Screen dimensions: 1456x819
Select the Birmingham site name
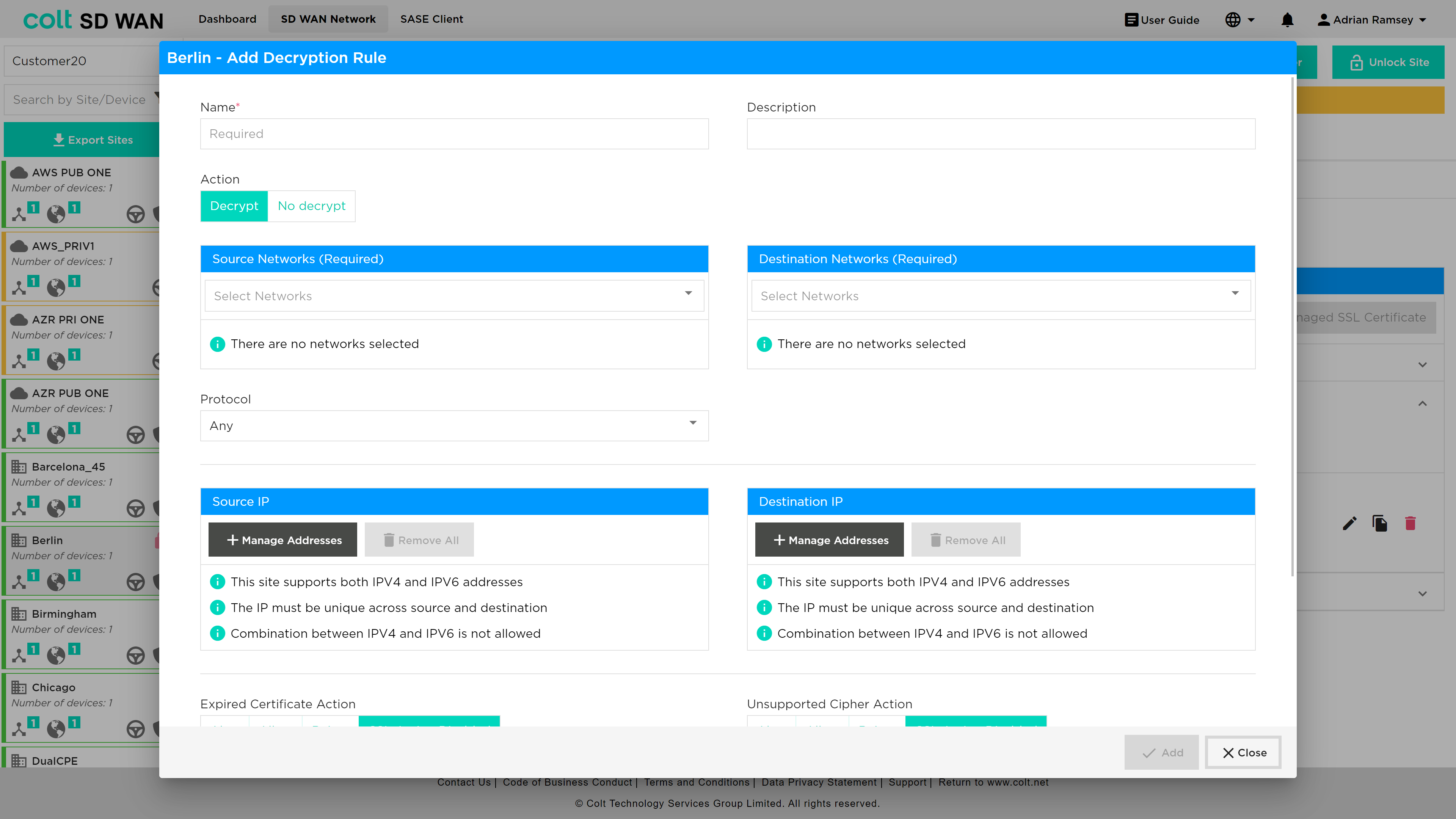(64, 614)
